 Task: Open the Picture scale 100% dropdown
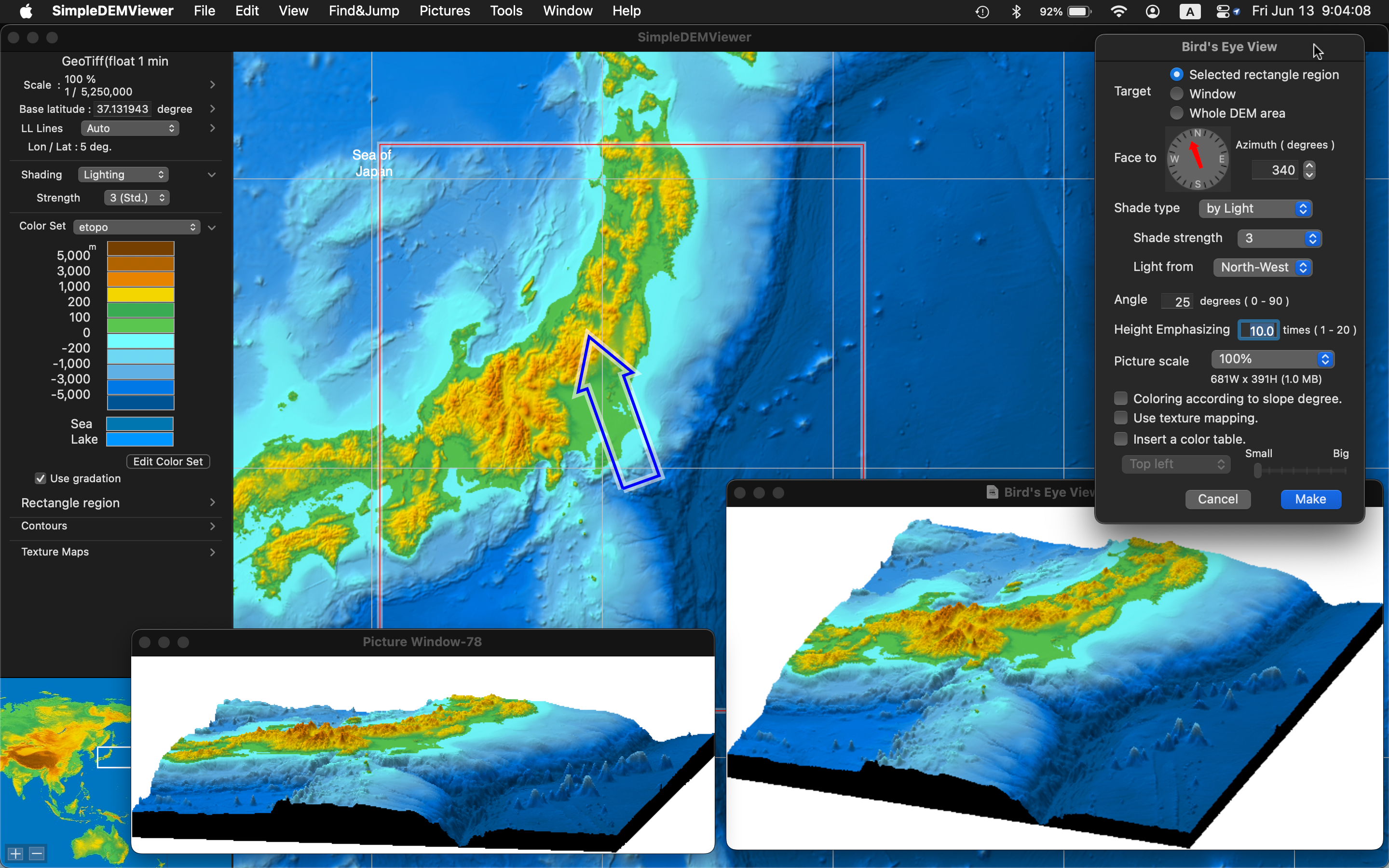[1272, 359]
